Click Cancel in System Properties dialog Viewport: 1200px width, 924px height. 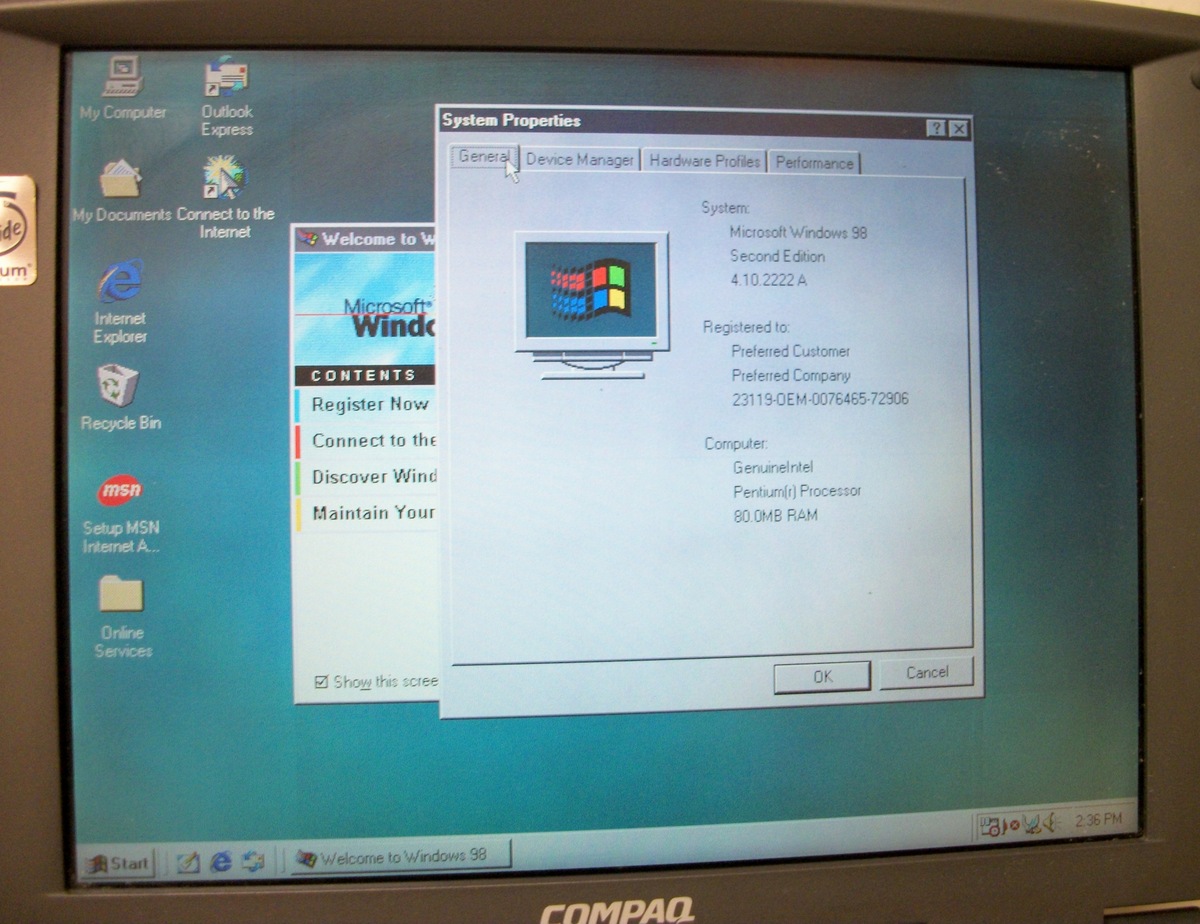926,673
